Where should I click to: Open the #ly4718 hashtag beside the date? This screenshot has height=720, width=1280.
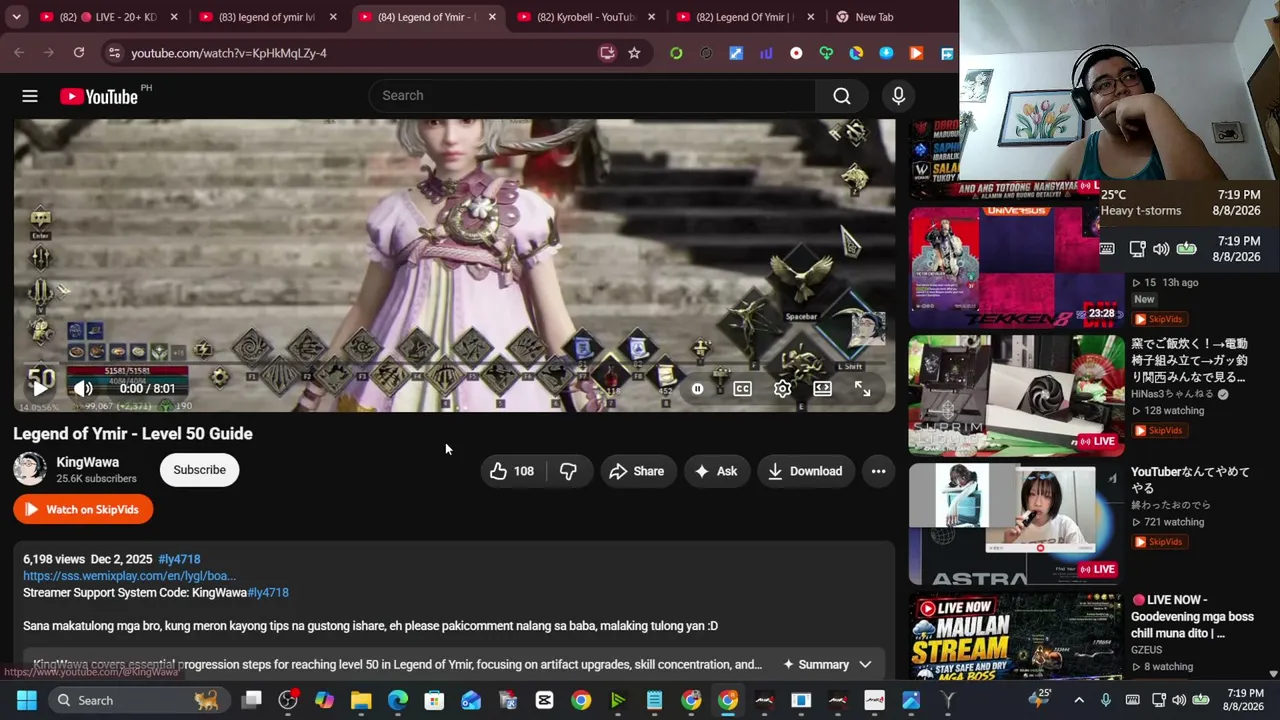(179, 559)
